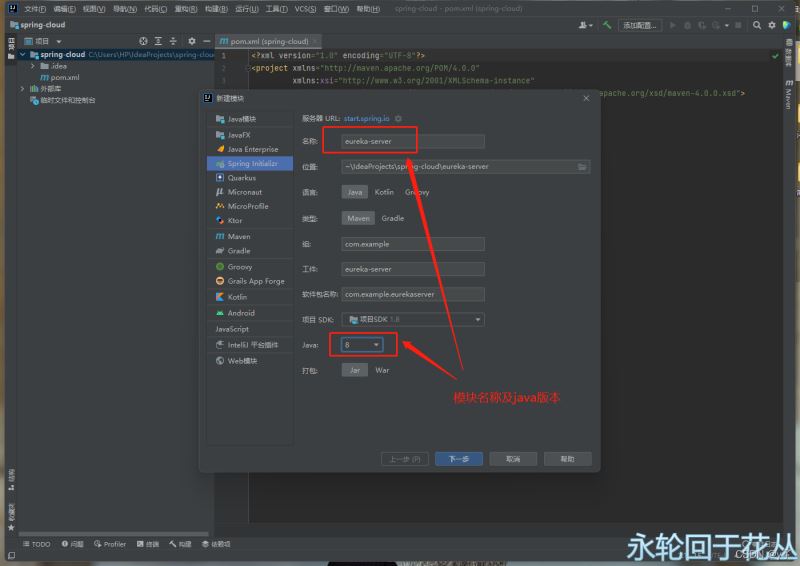The width and height of the screenshot is (800, 566).
Task: Switch project type to Gradle
Action: [x=393, y=218]
